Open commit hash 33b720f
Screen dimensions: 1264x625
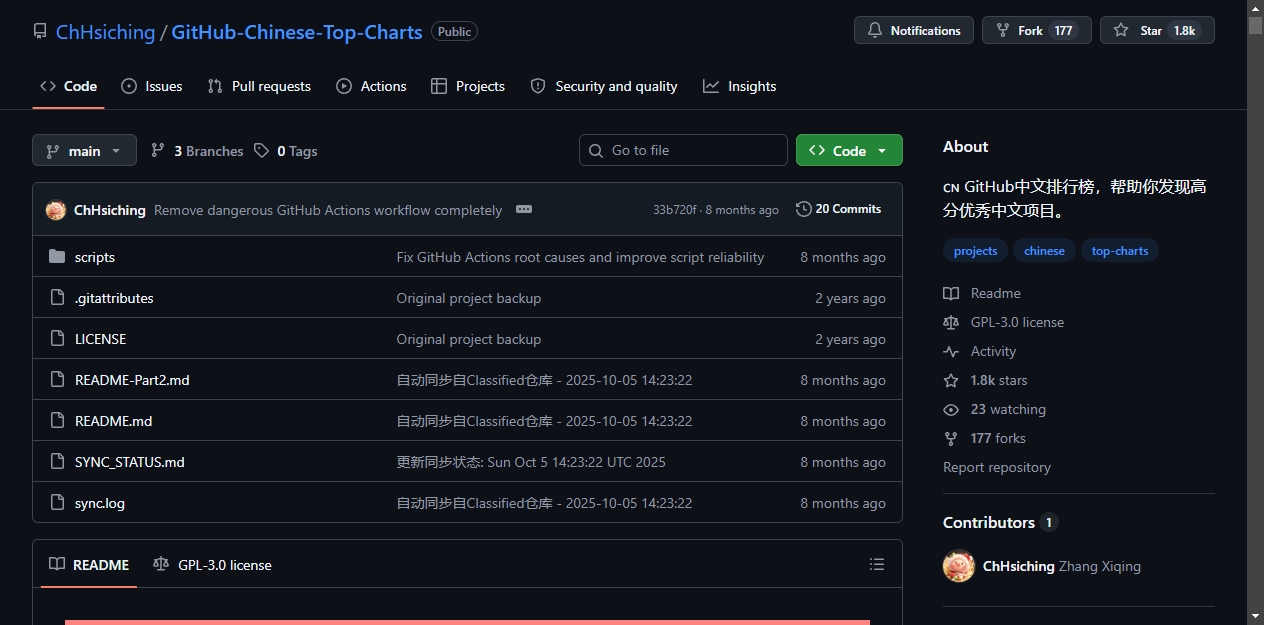tap(675, 210)
